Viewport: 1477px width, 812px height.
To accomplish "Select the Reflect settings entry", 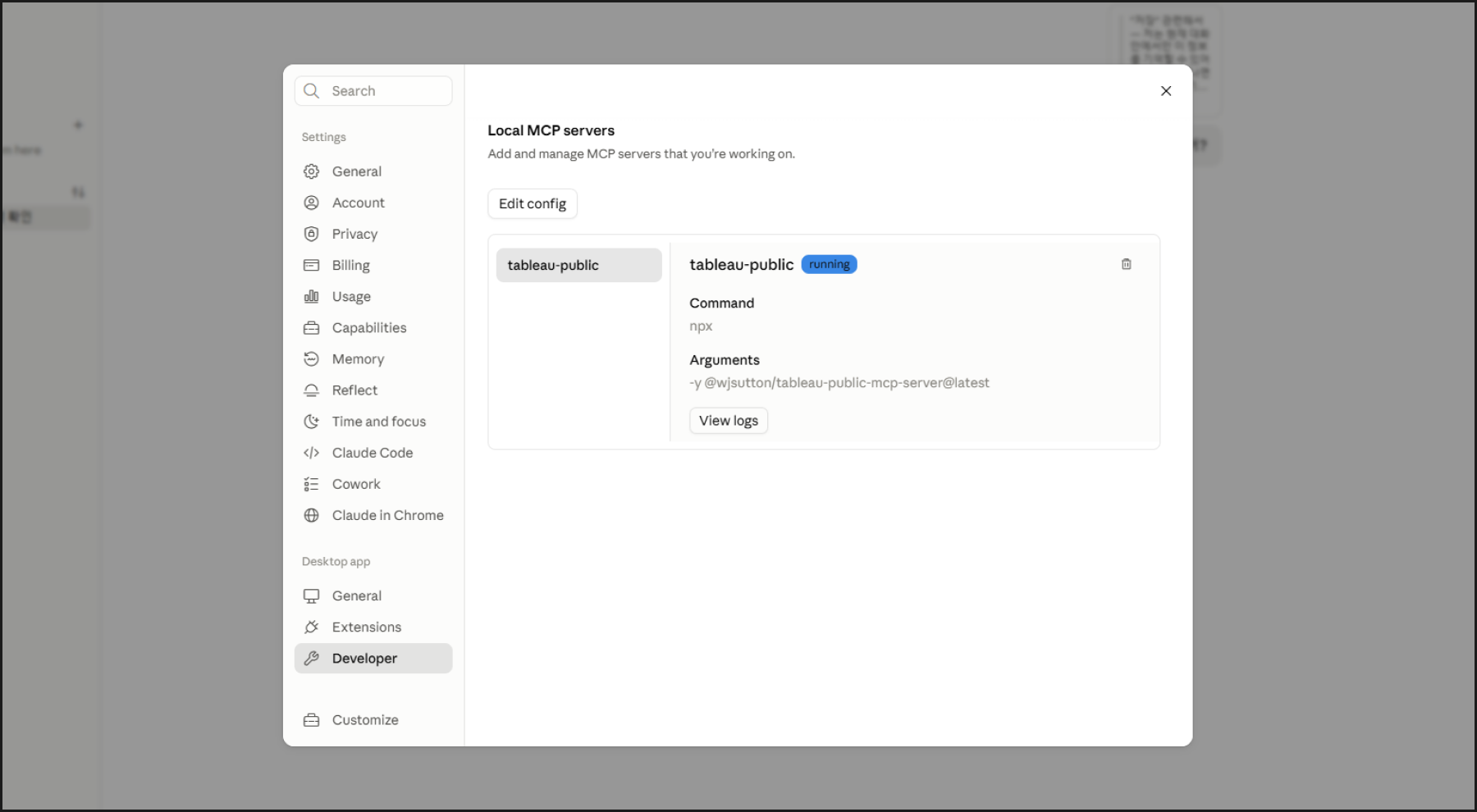I will (373, 390).
